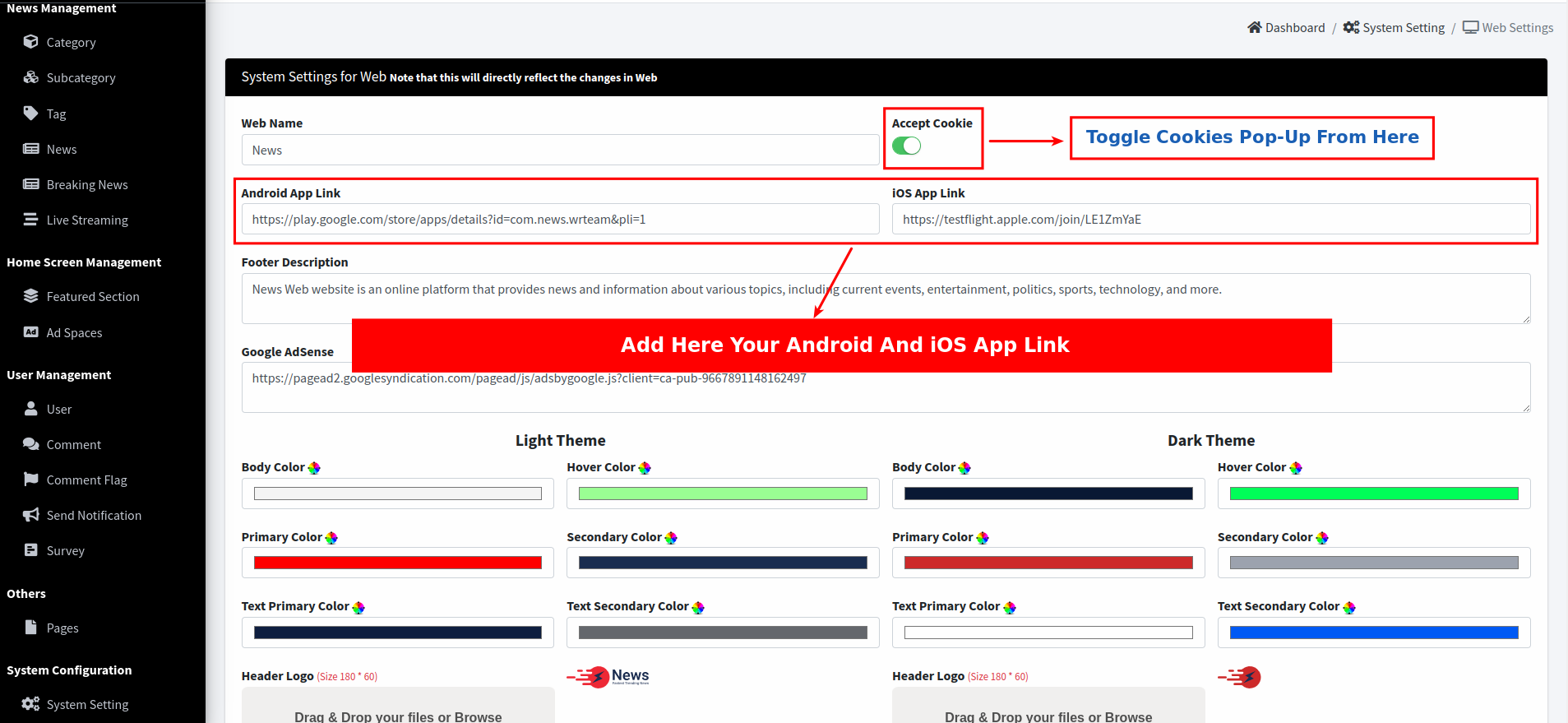Viewport: 1568px width, 723px height.
Task: Open the Survey page from sidebar
Action: click(x=65, y=551)
